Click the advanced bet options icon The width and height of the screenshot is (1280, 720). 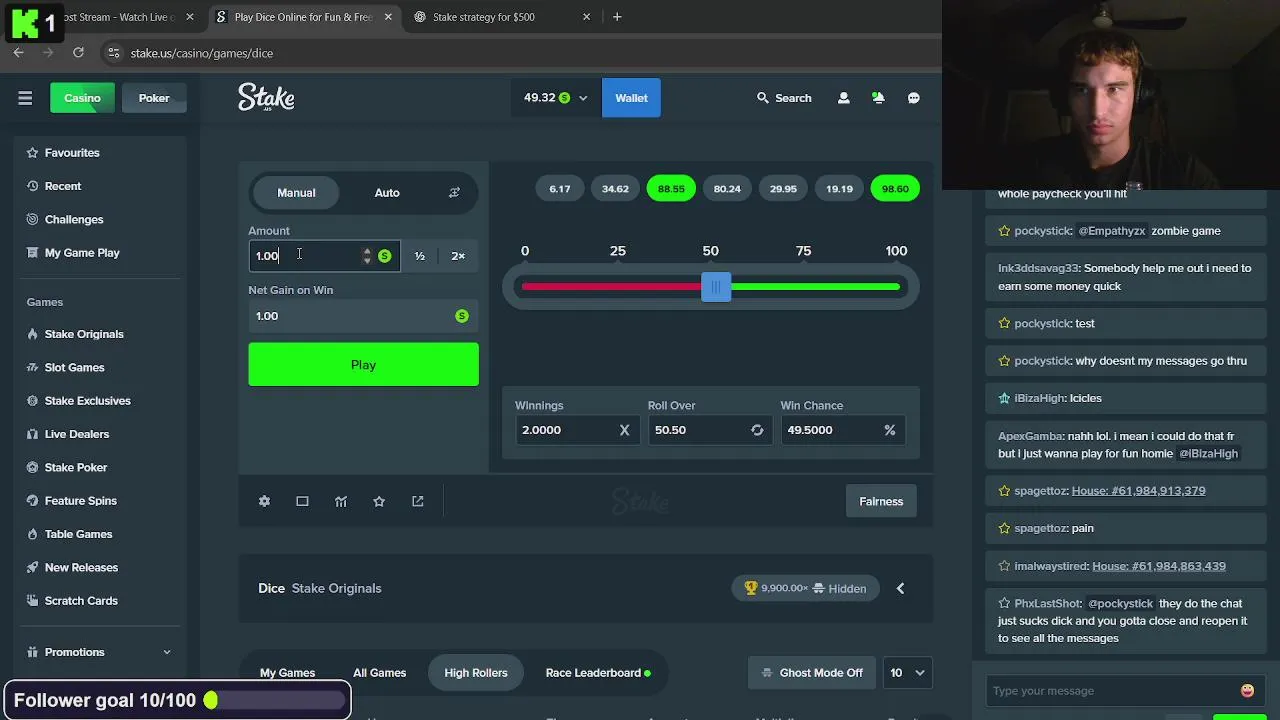click(x=454, y=192)
